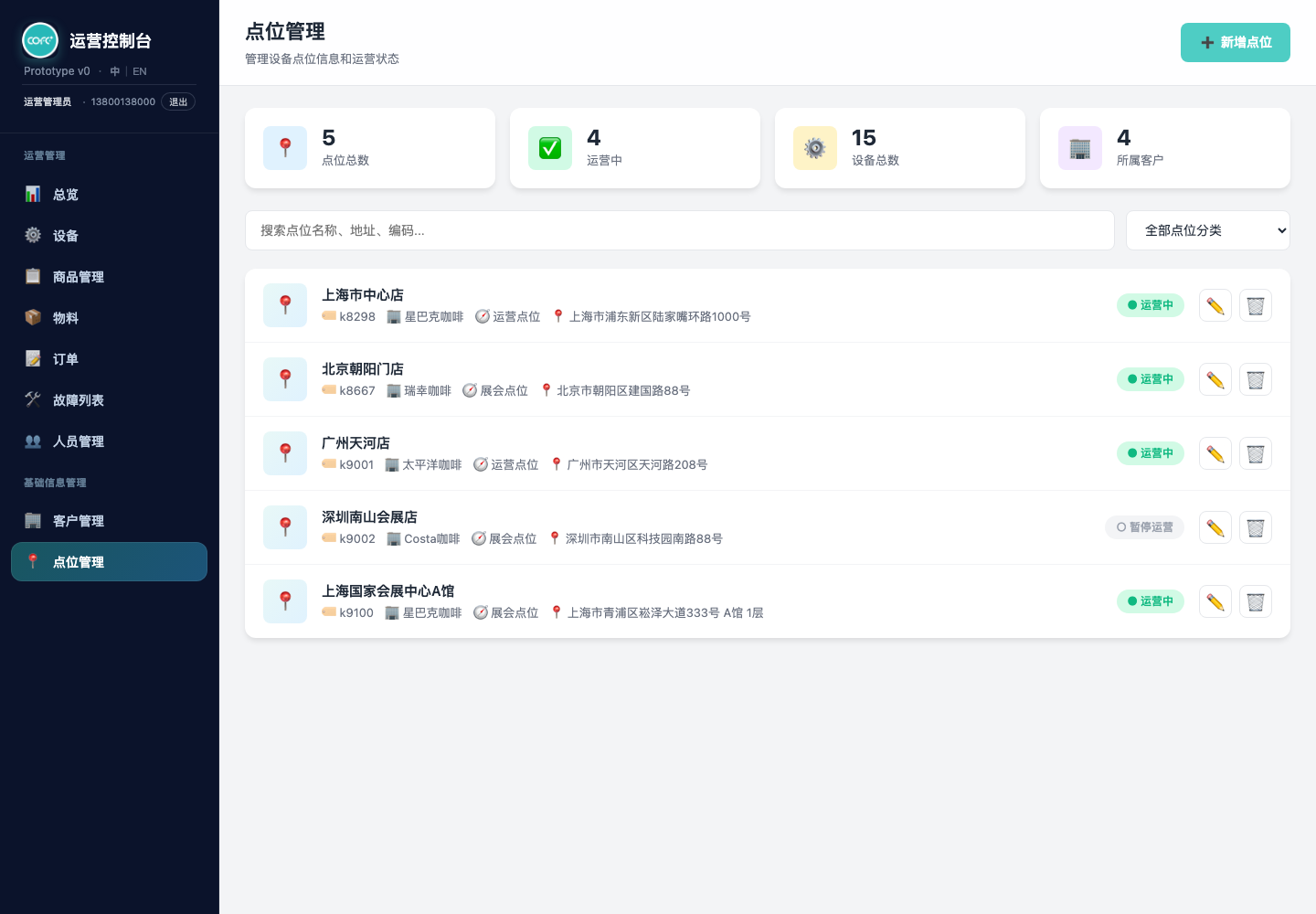Delete 上海市中心店 via trash icon

pos(1256,305)
